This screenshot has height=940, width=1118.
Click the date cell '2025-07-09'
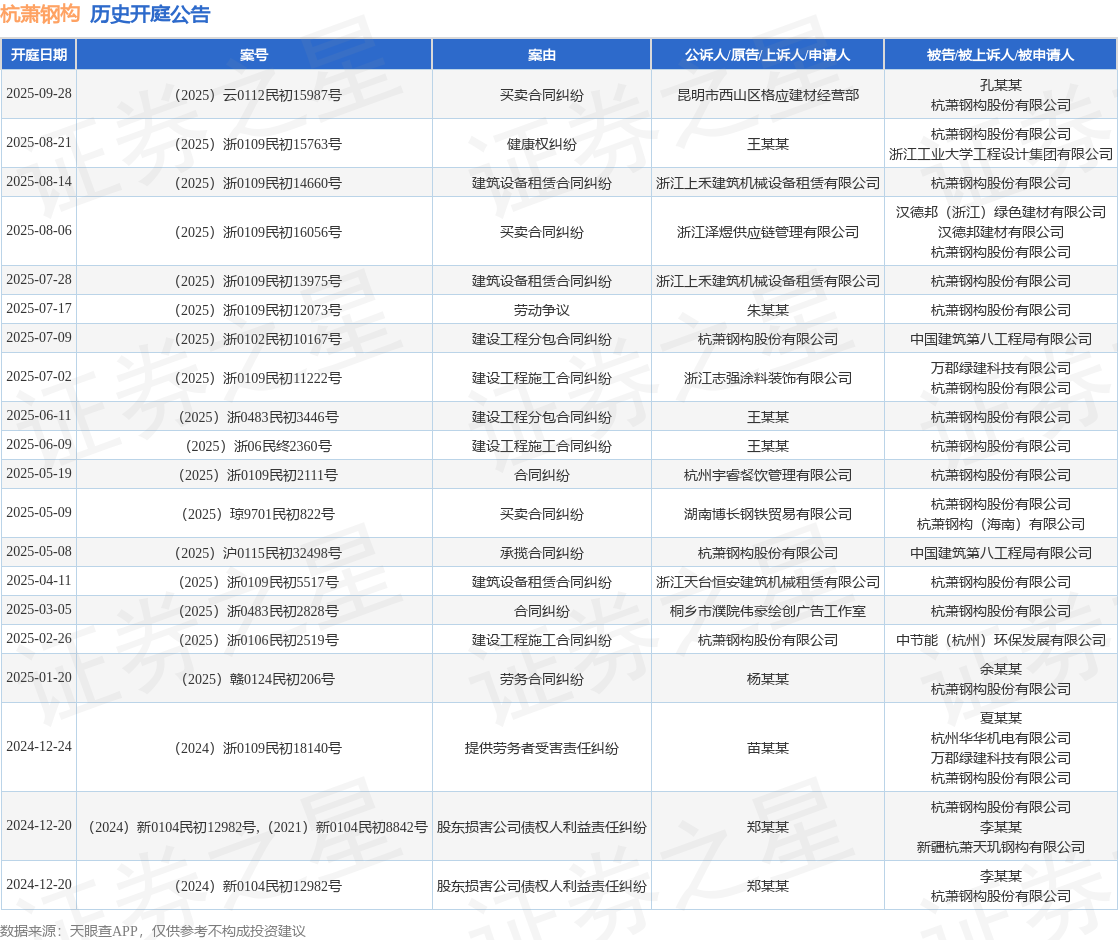[39, 337]
